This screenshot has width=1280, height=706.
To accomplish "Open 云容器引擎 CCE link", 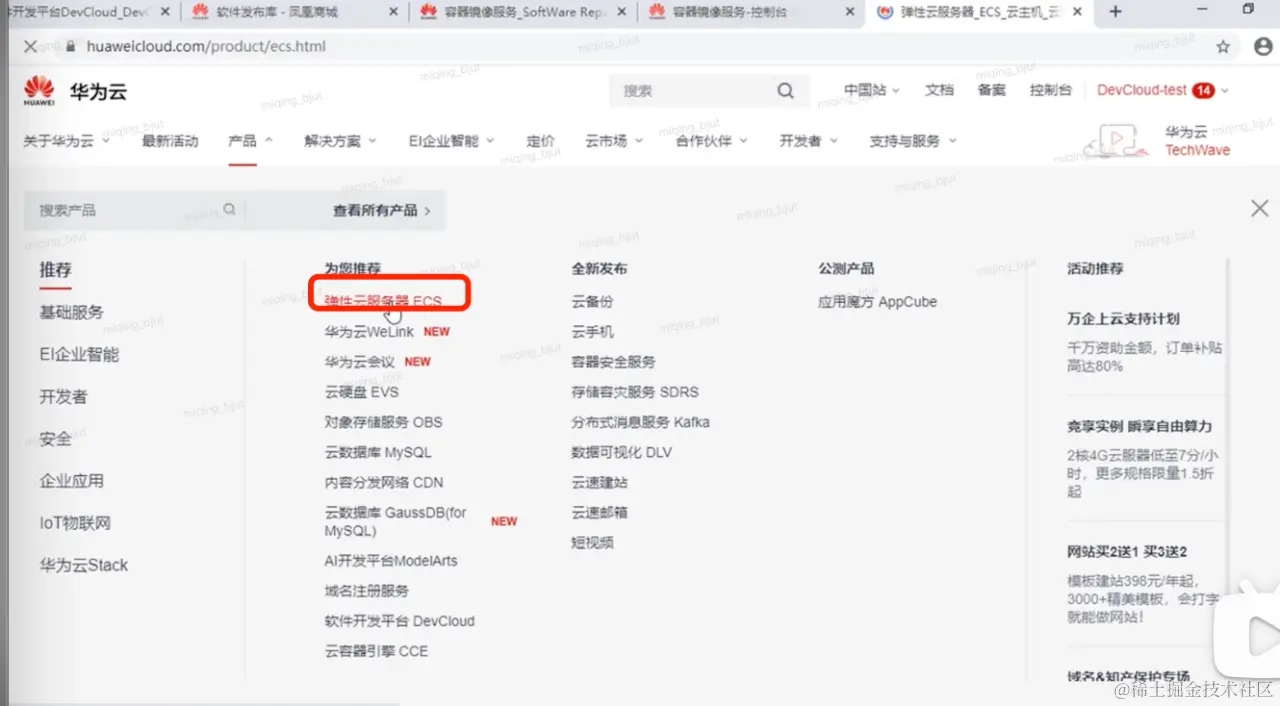I will click(x=376, y=651).
